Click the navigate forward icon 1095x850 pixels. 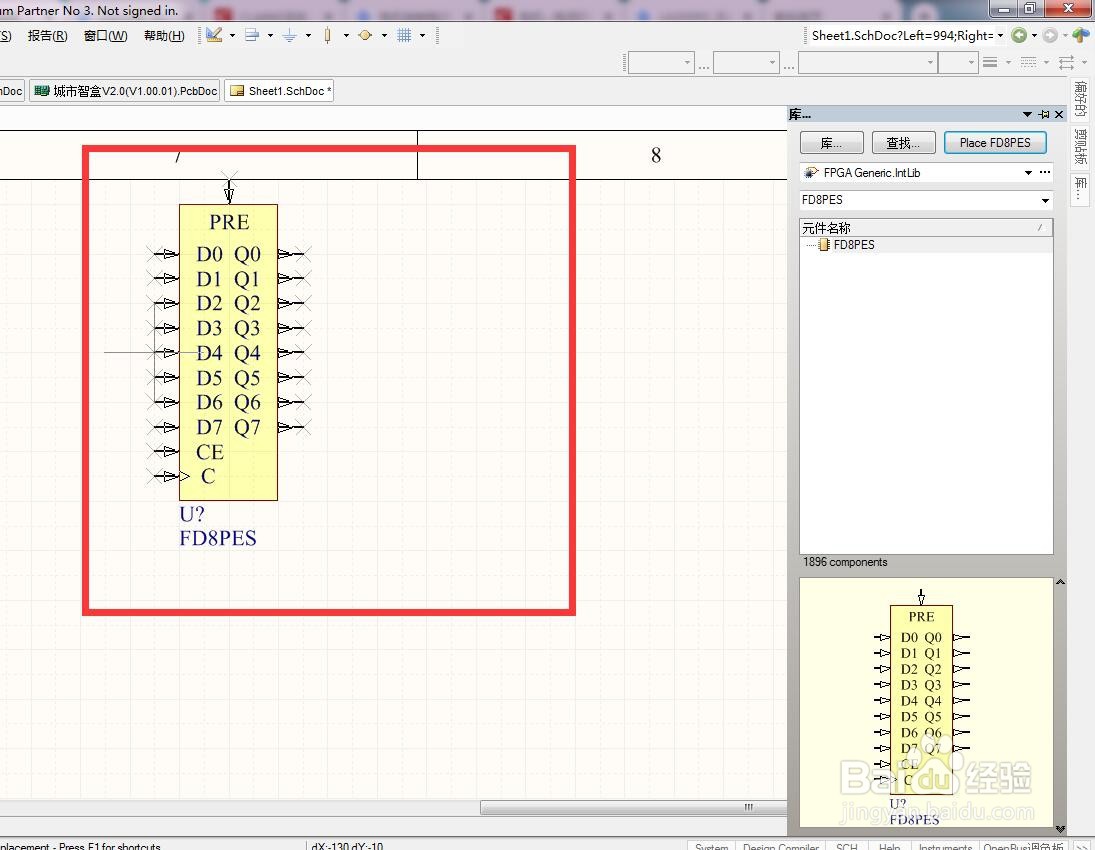(x=1050, y=35)
